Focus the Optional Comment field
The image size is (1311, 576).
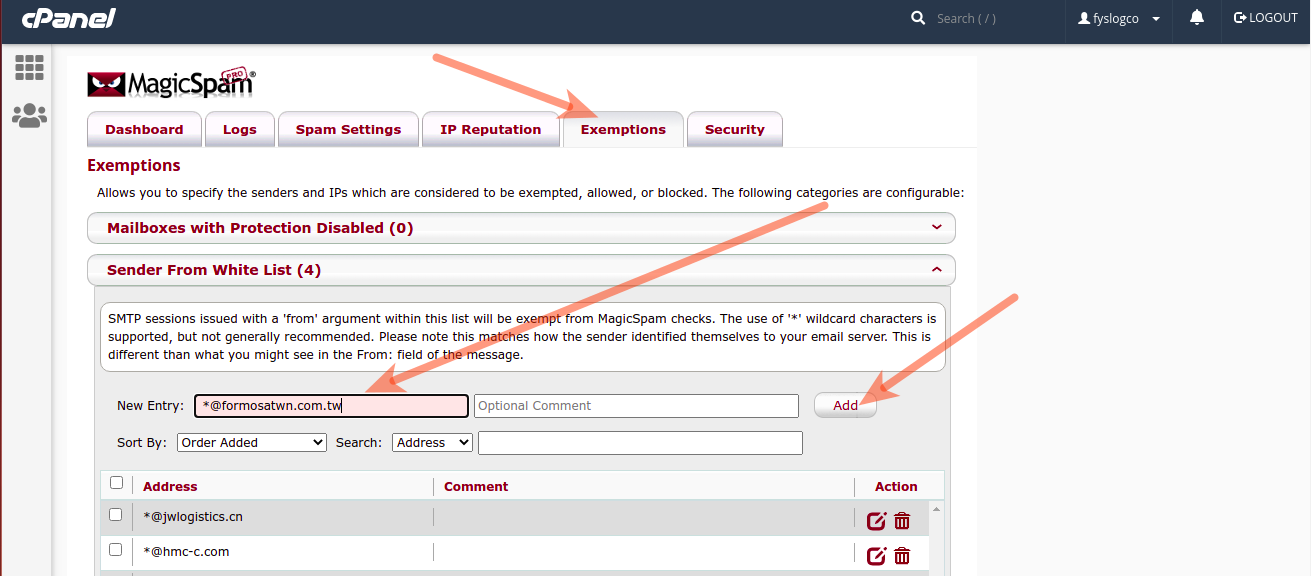(636, 406)
